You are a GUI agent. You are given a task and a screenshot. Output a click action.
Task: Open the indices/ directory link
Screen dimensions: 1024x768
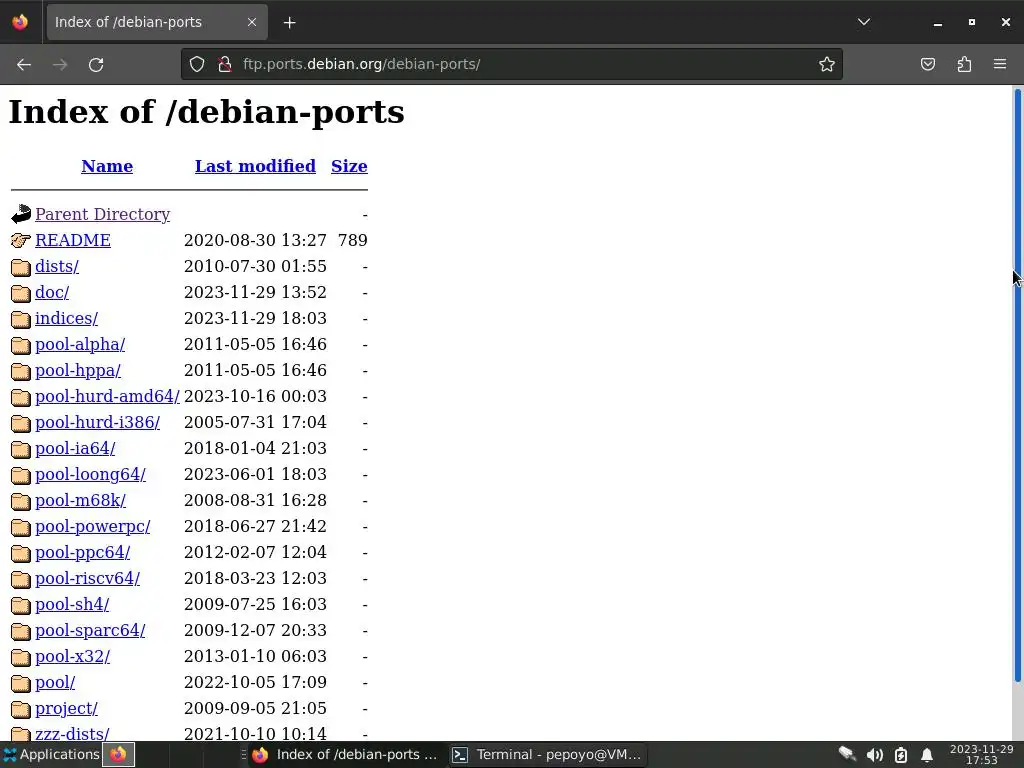pyautogui.click(x=67, y=318)
